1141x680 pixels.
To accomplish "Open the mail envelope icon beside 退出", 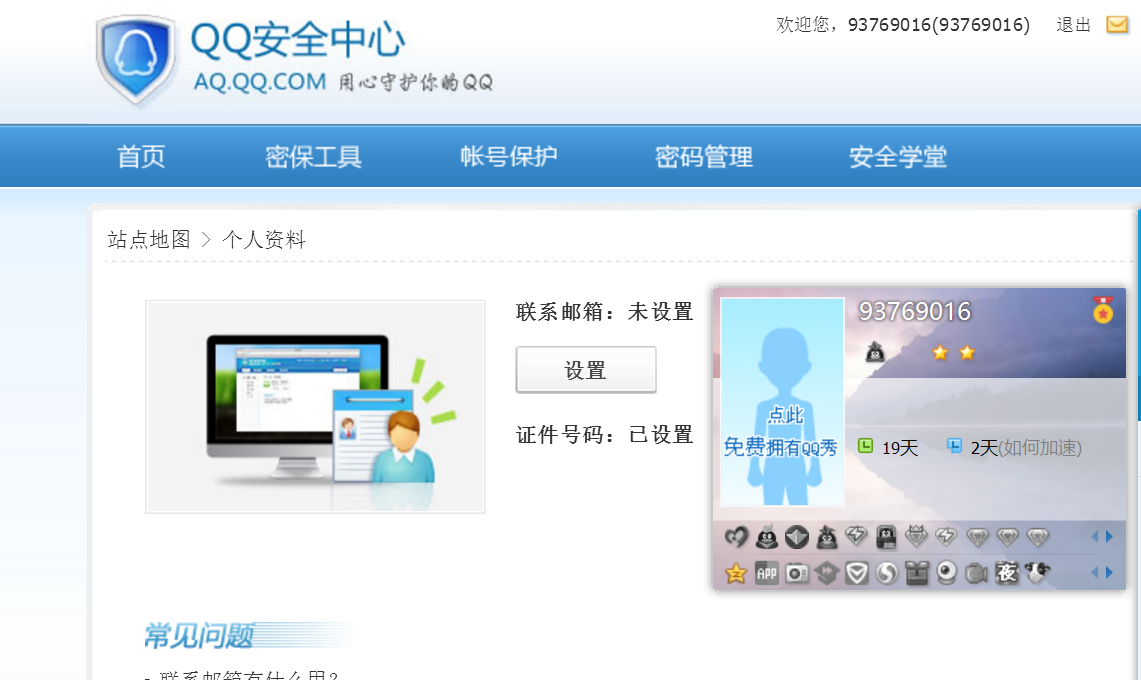I will tap(1117, 25).
